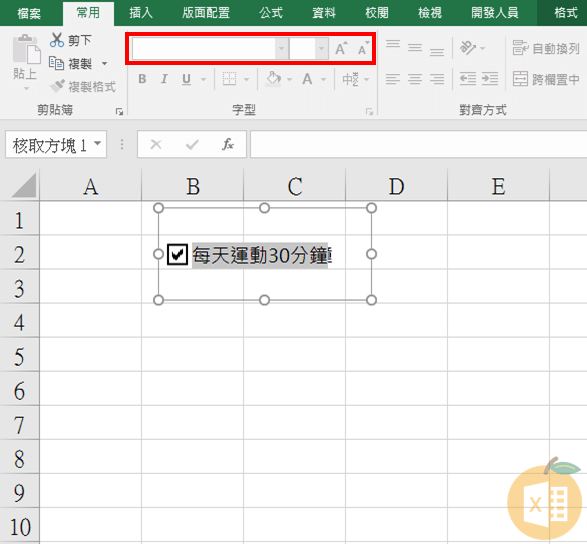Toggle Italic formatting button

[164, 79]
